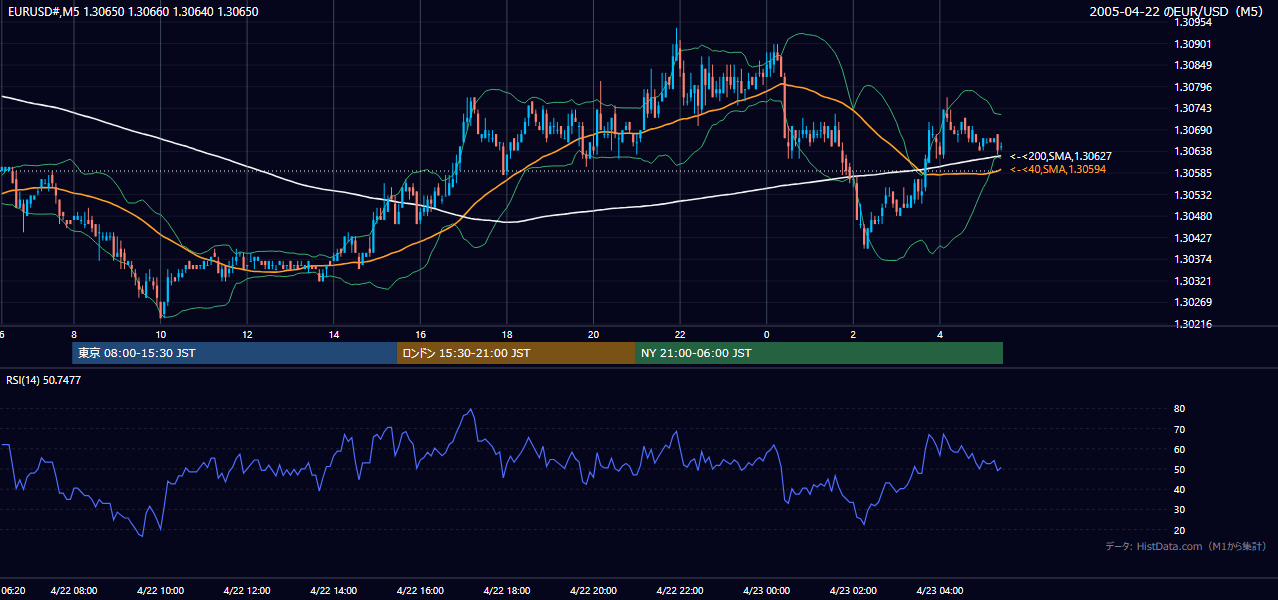The image size is (1278, 600).
Task: Click price axis value 1.30427
Action: click(x=1192, y=238)
